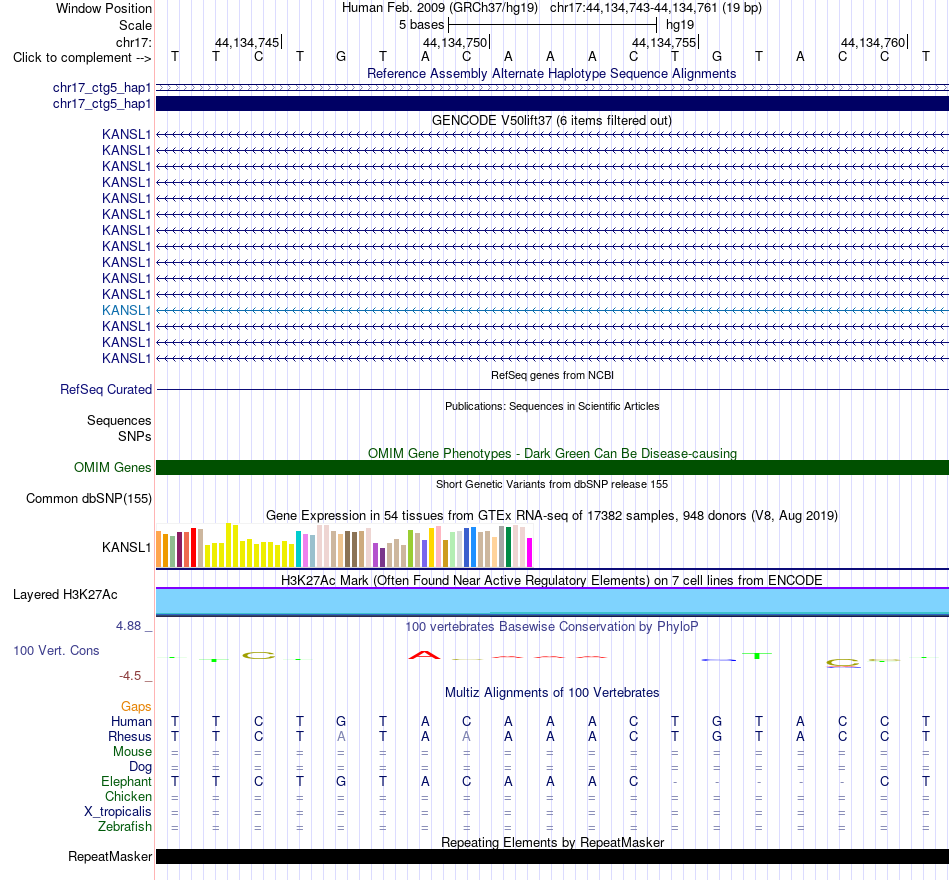The image size is (950, 880).
Task: Open the 'RefSeq genes from NCBI' title
Action: click(552, 375)
